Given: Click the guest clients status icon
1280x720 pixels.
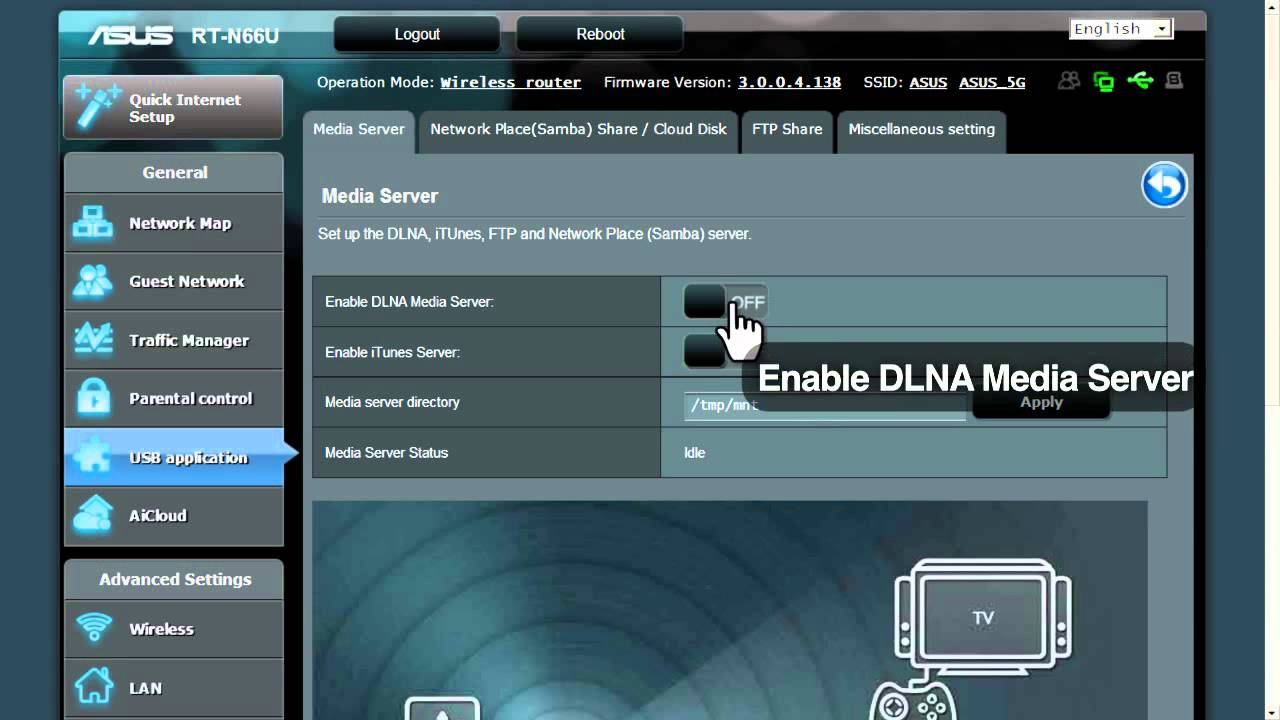Looking at the screenshot, I should pos(1069,81).
